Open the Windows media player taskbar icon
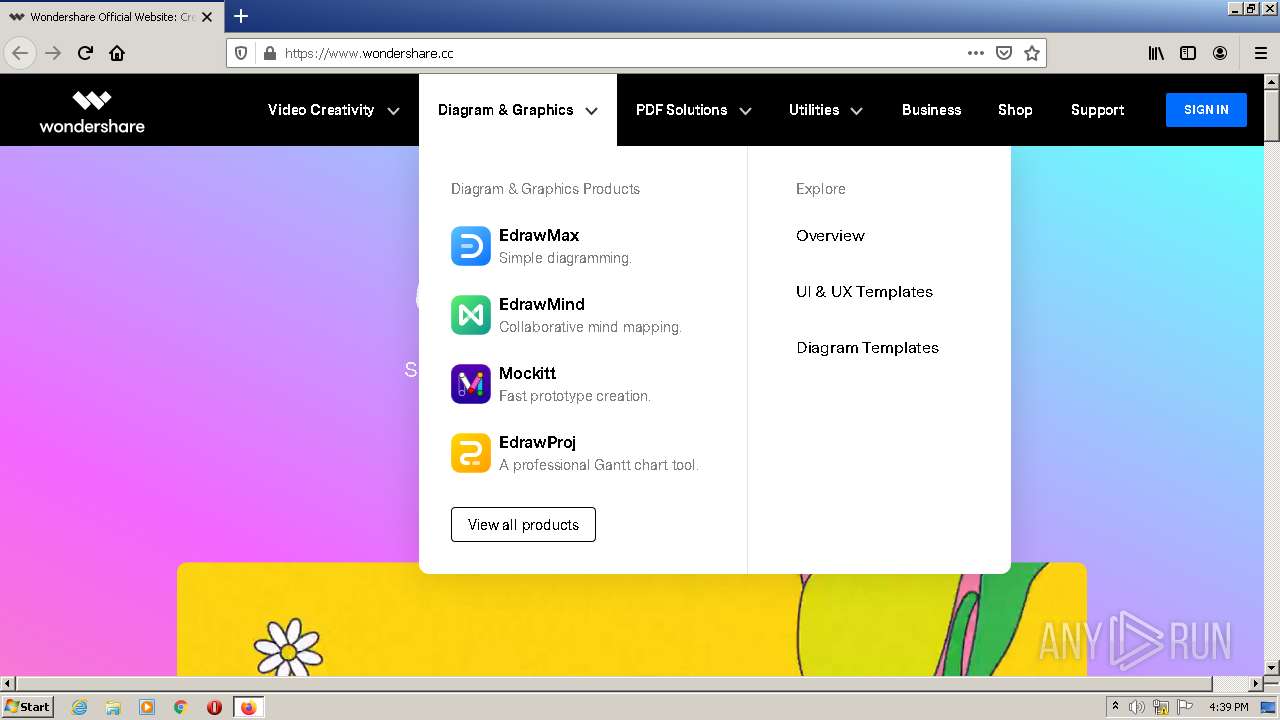Viewport: 1280px width, 720px height. pos(147,707)
